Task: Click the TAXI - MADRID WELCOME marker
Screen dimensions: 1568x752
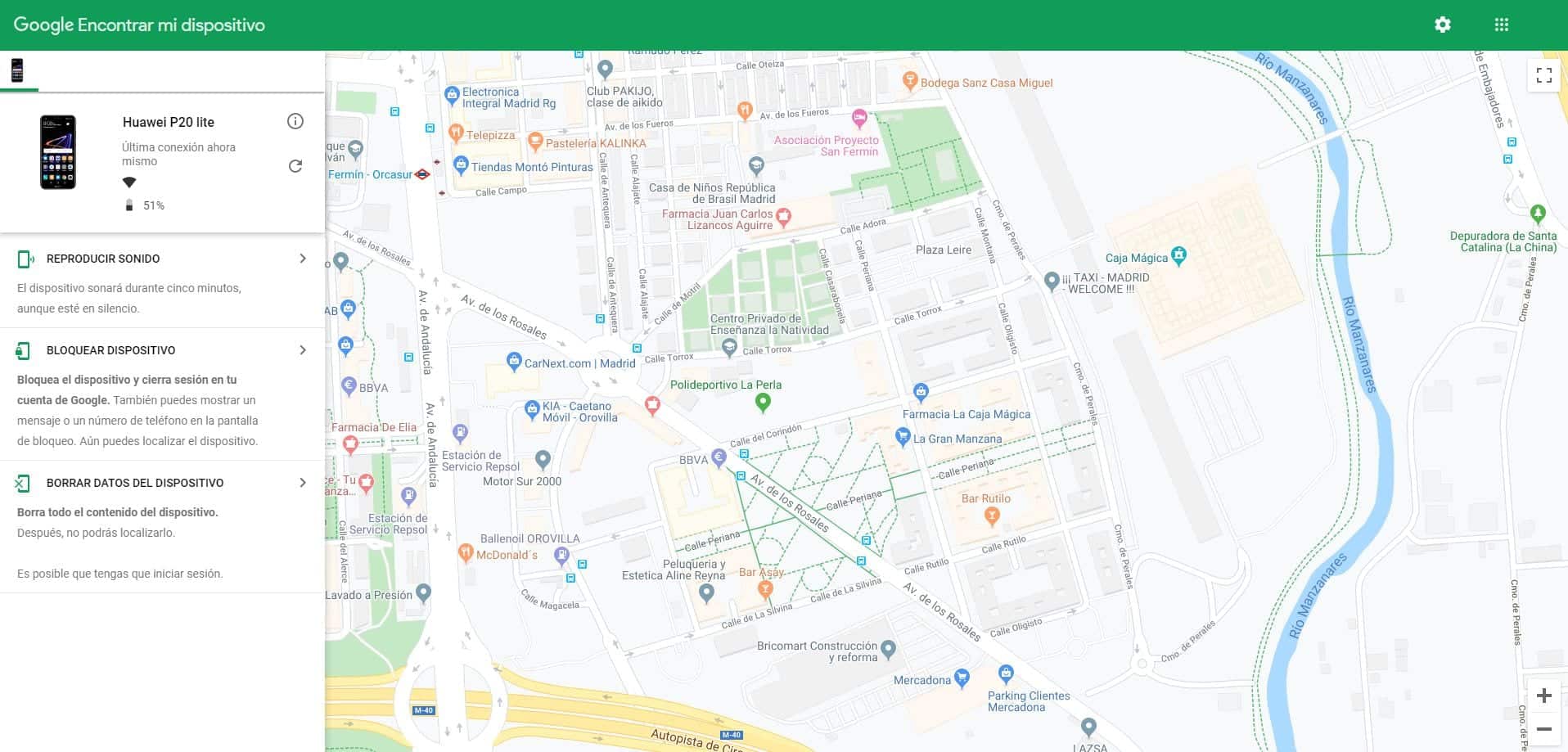Action: 1052,281
